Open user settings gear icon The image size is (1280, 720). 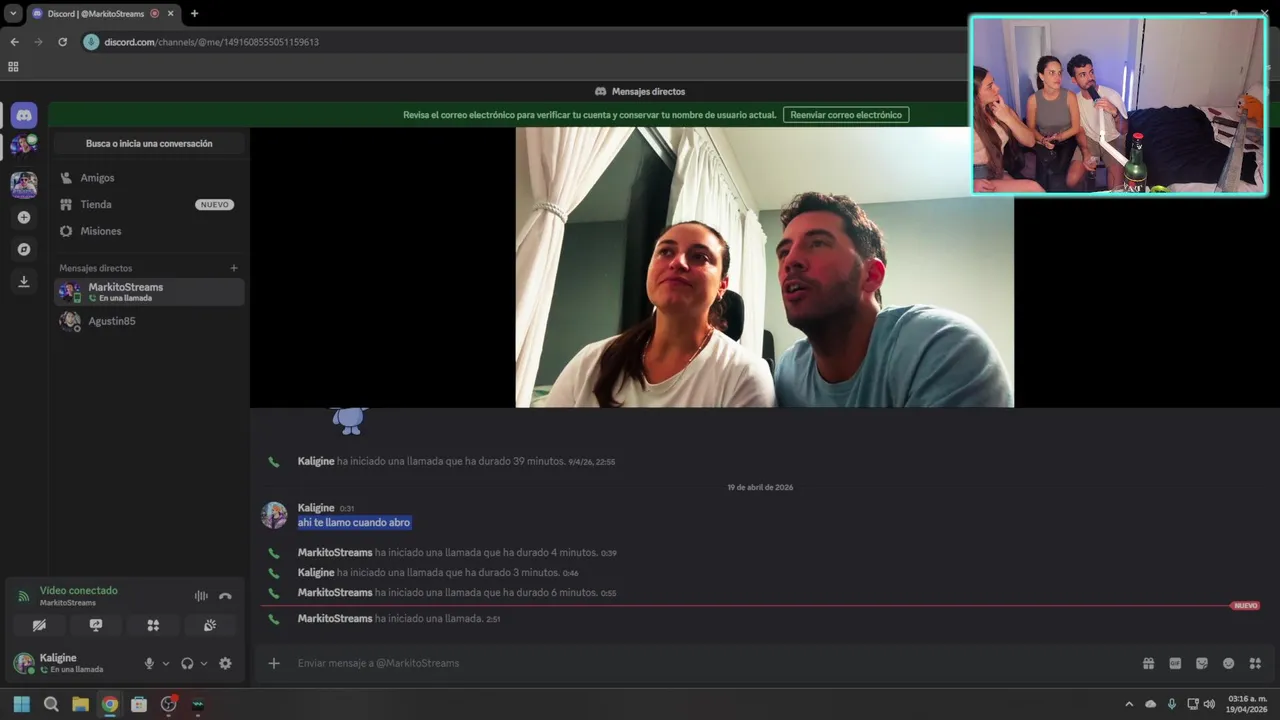coord(225,663)
